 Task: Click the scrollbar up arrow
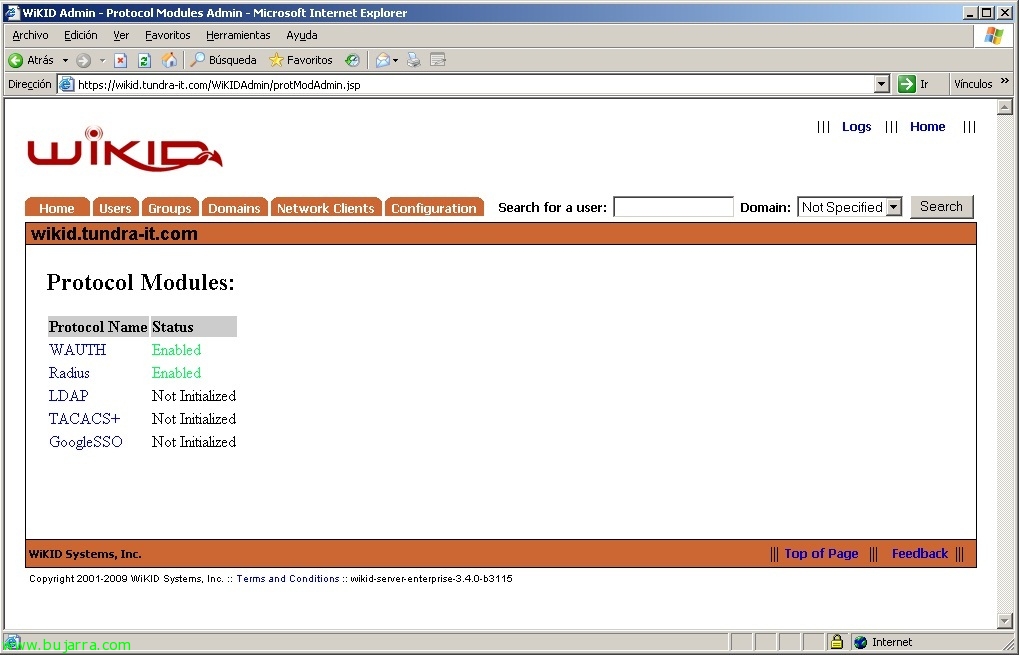[1005, 107]
